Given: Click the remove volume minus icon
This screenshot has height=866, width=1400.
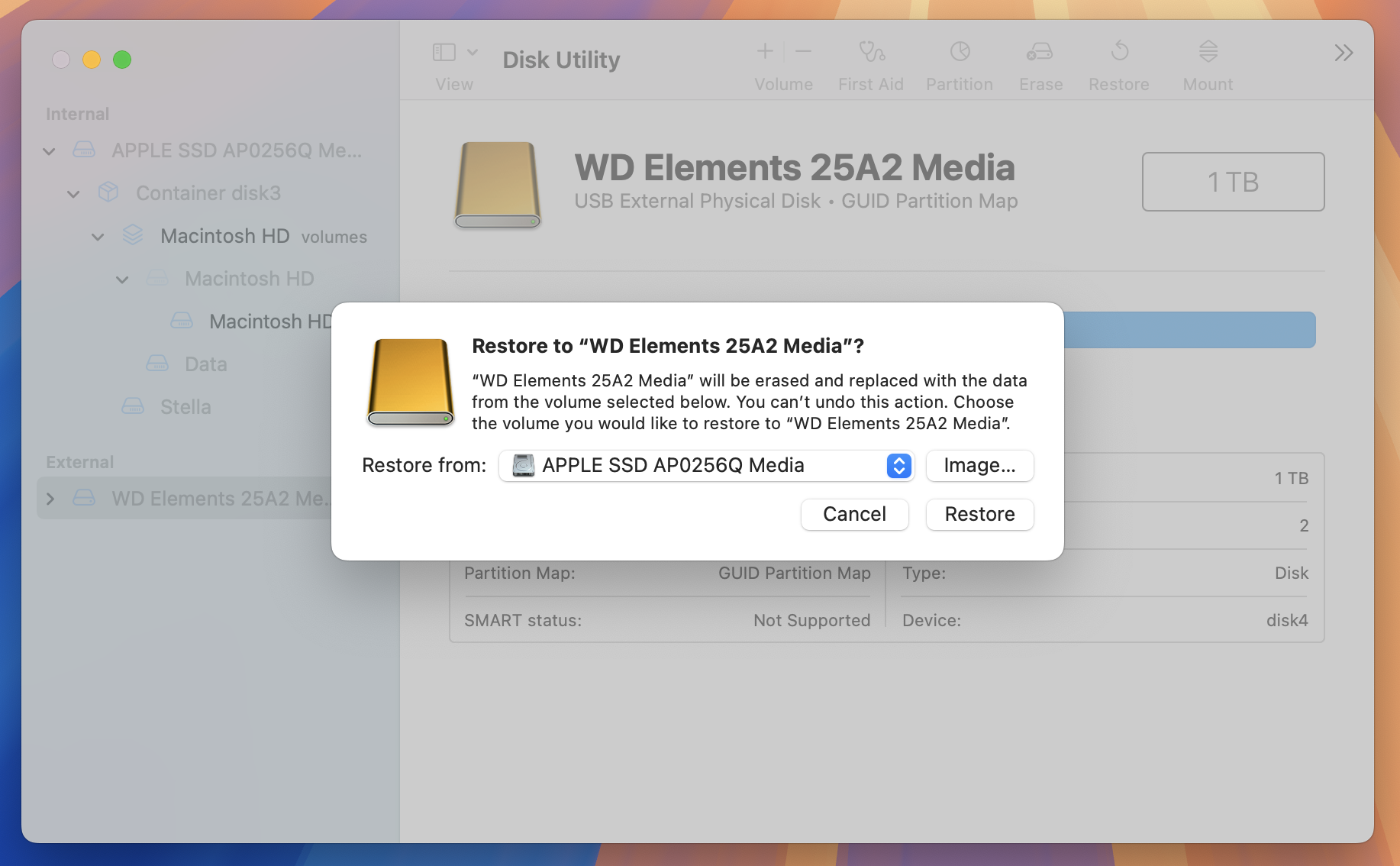Looking at the screenshot, I should pyautogui.click(x=803, y=51).
